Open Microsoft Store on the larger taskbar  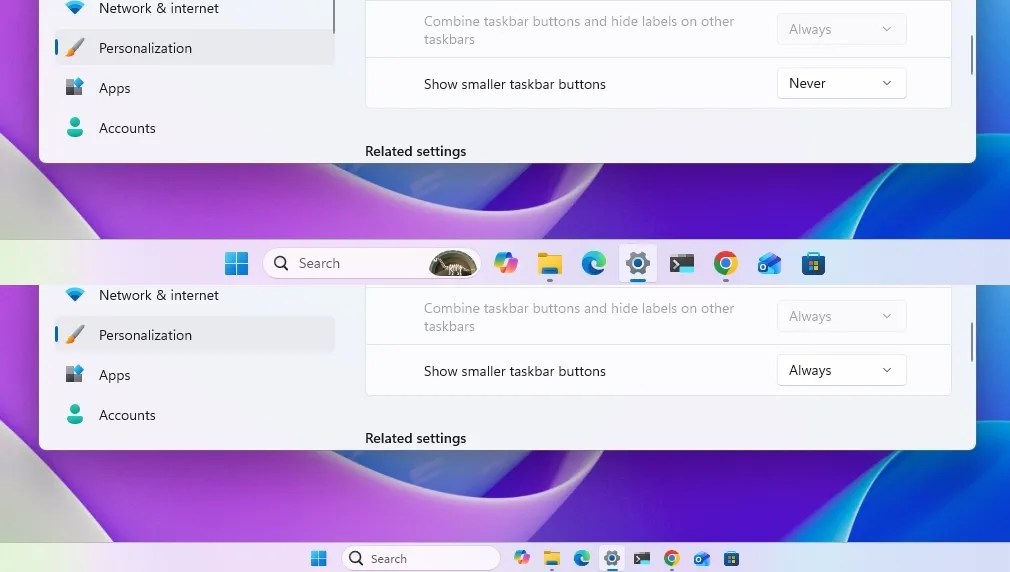click(813, 263)
